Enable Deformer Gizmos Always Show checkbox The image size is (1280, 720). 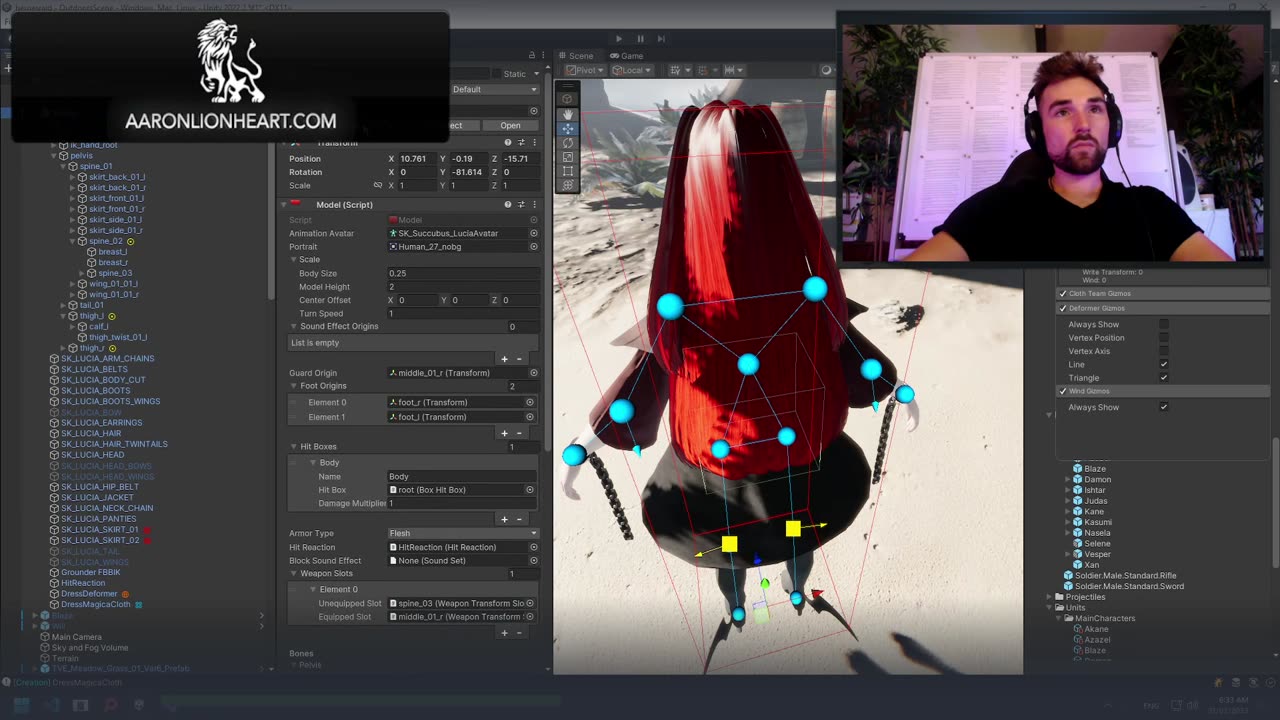[x=1164, y=324]
